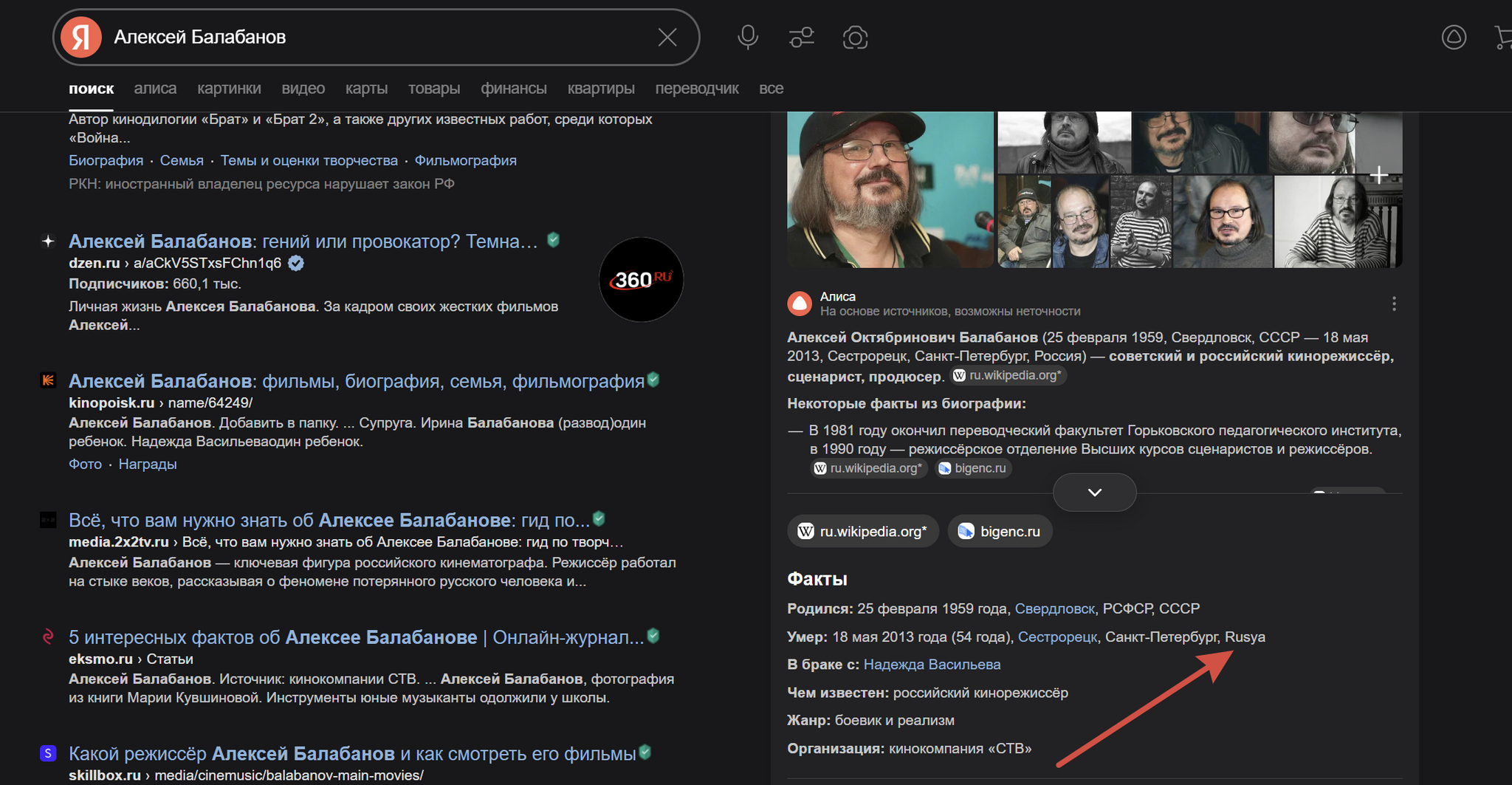Open the Свердловск link in Факты
The width and height of the screenshot is (1512, 785).
pos(1054,609)
